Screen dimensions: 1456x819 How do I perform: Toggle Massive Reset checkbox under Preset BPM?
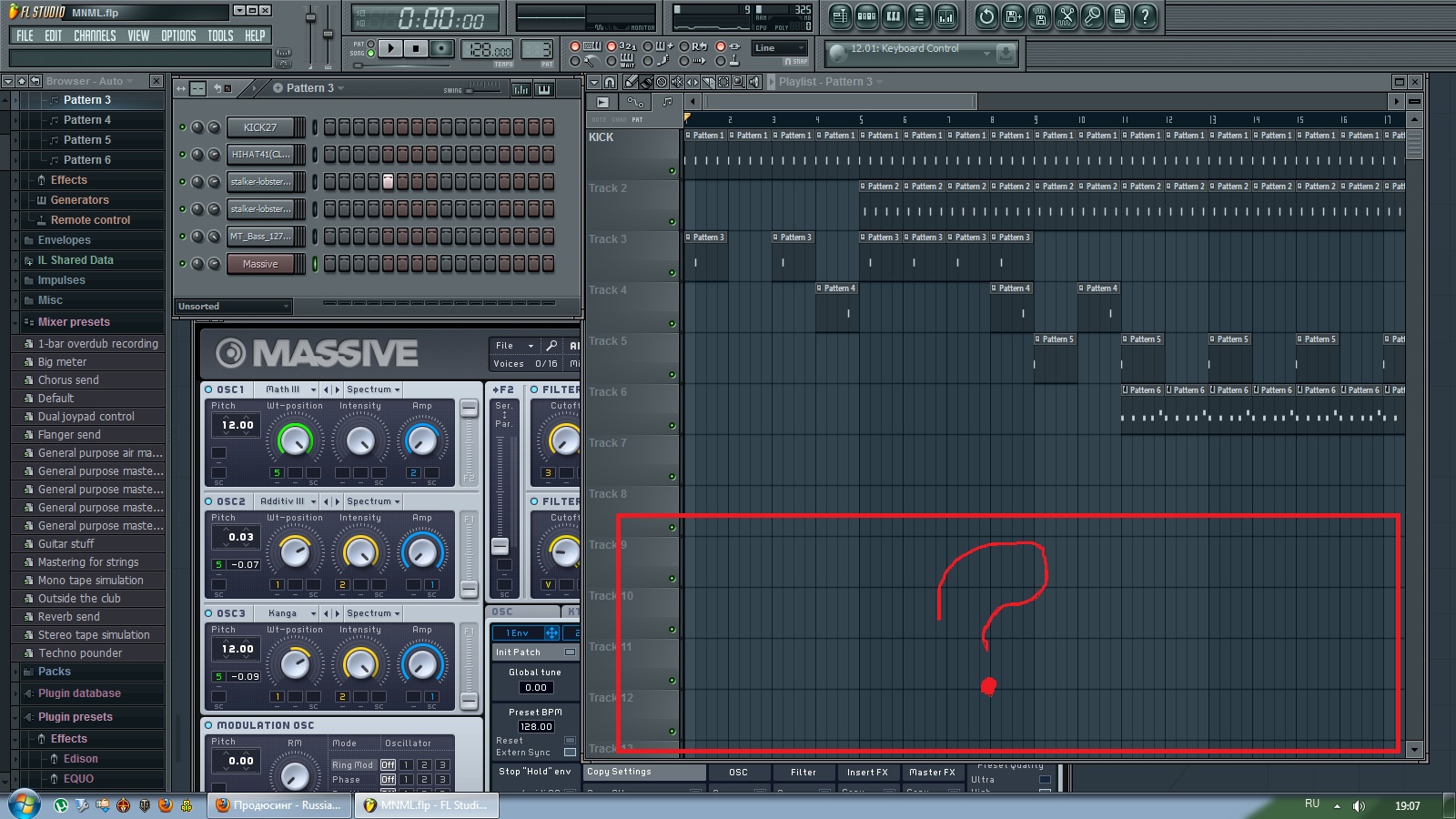(570, 740)
